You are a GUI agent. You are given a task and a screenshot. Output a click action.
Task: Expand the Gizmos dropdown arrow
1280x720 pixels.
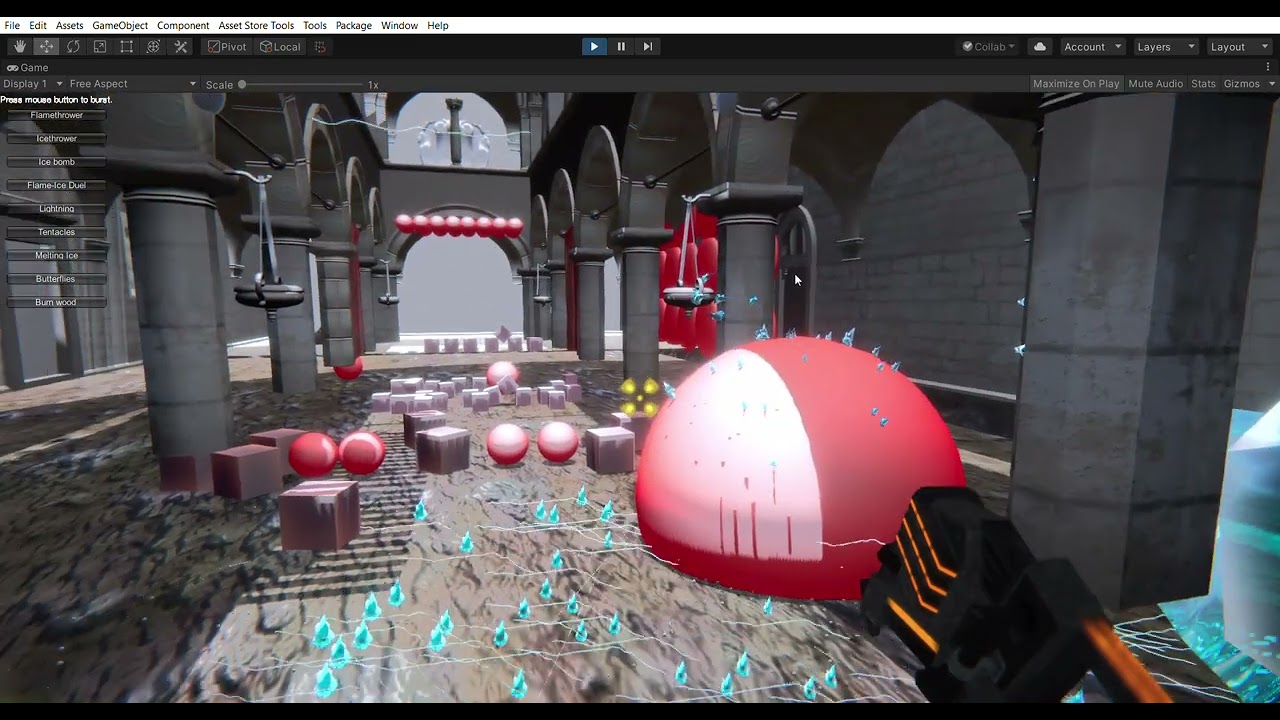point(1272,84)
